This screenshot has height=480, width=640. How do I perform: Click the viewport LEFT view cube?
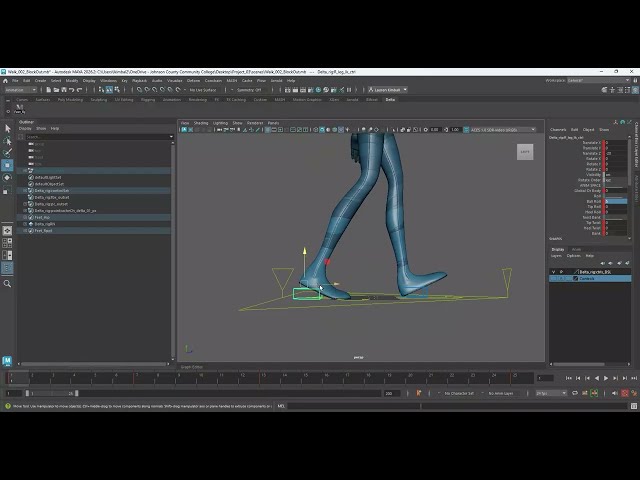click(x=525, y=152)
